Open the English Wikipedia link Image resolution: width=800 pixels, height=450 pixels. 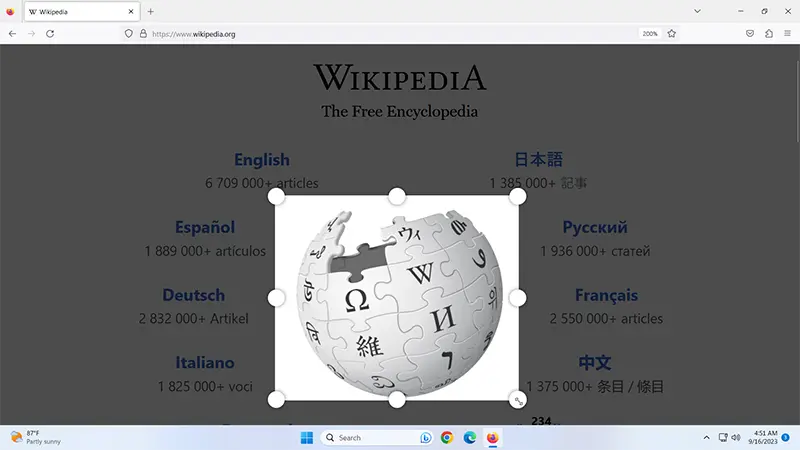262,160
